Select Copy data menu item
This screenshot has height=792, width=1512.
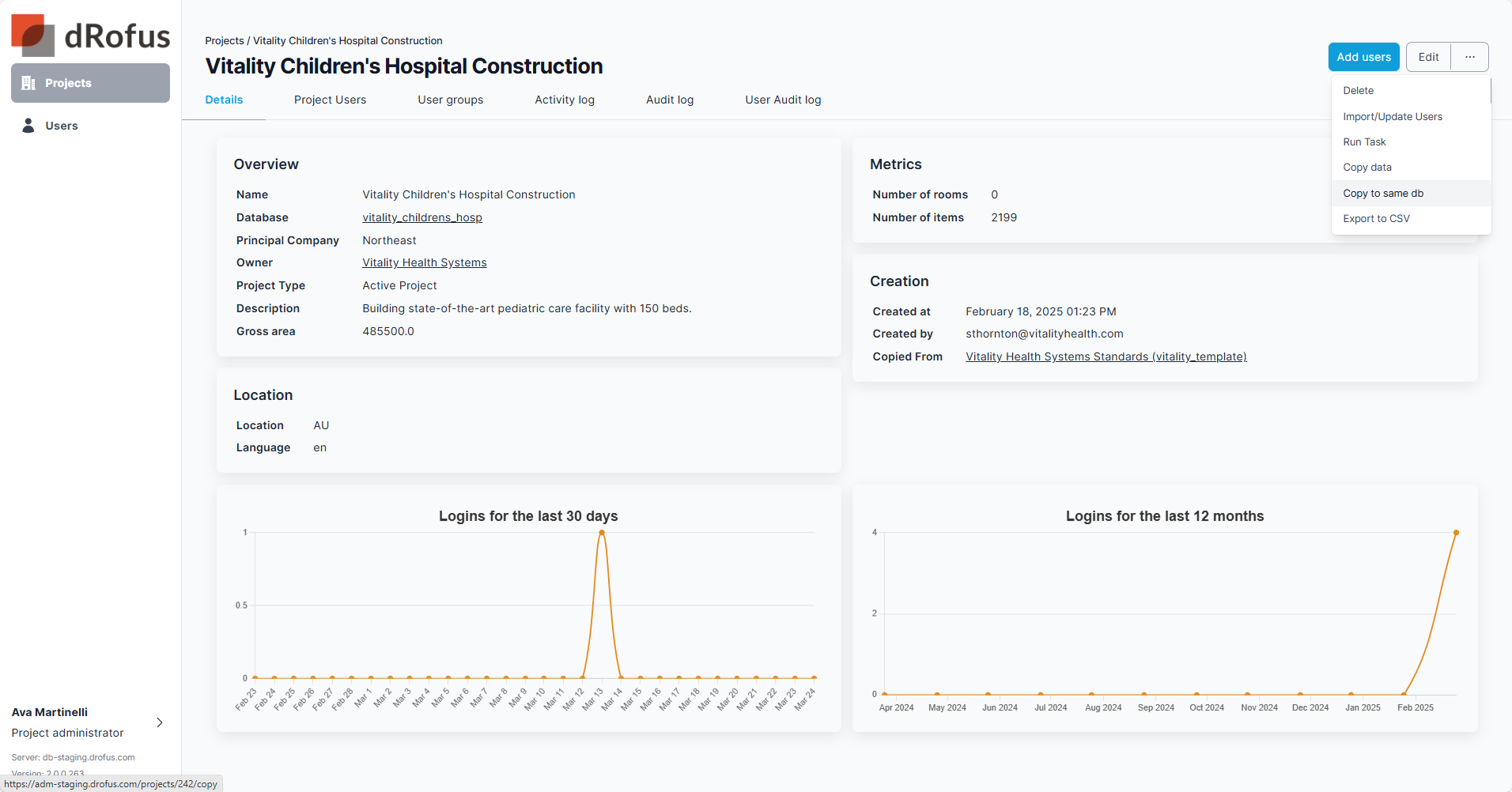pyautogui.click(x=1366, y=168)
